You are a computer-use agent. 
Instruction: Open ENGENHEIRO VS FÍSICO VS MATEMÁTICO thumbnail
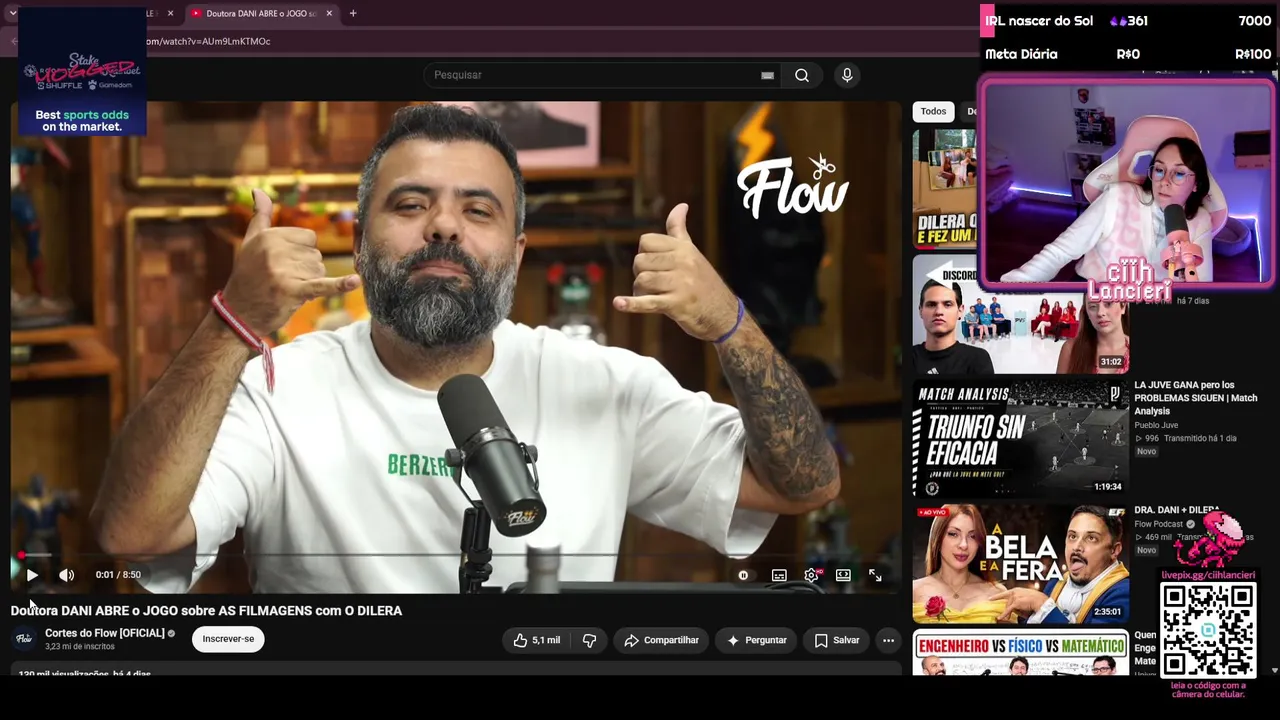point(1020,653)
